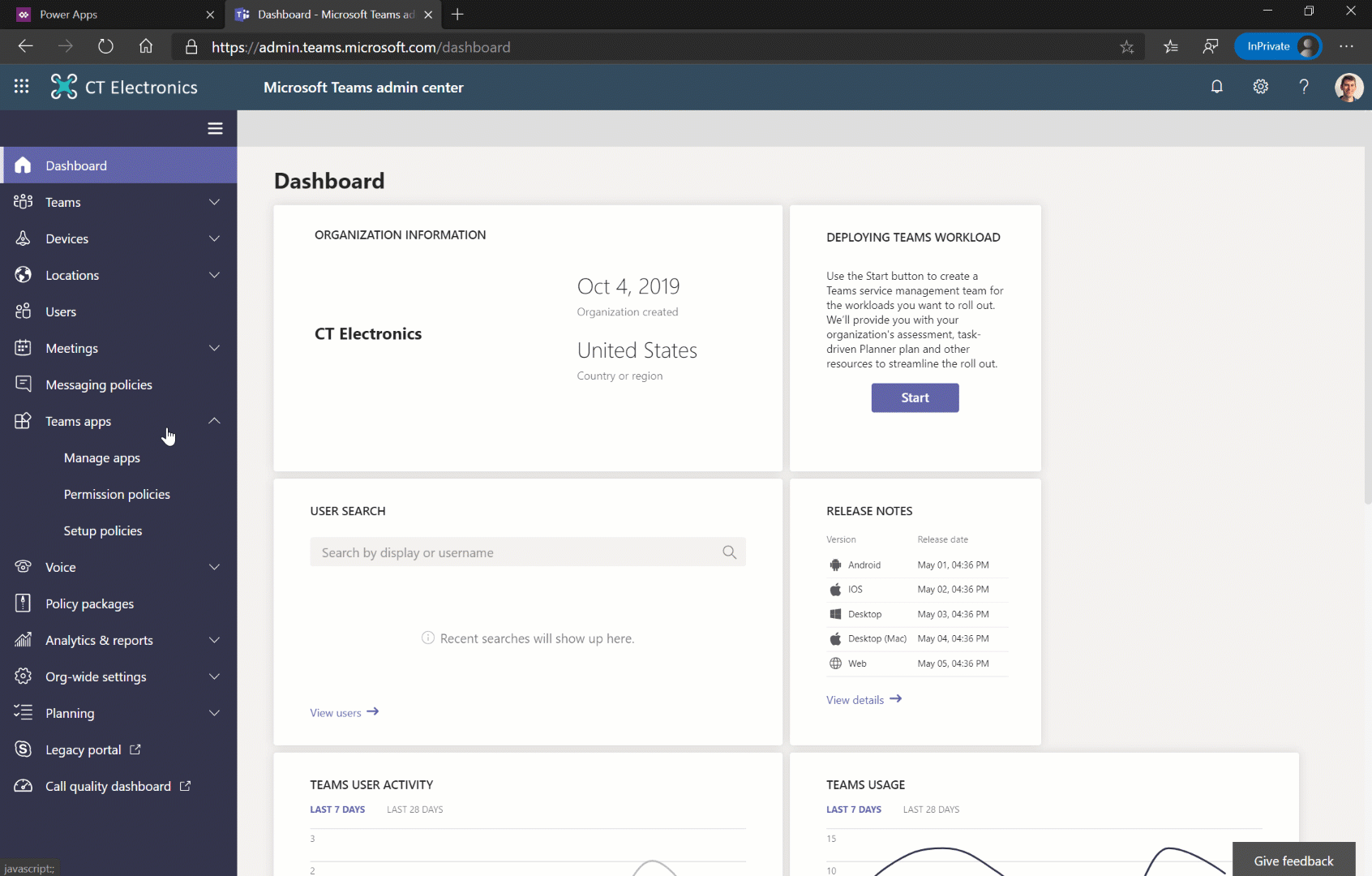Click the Analytics & reports chart icon
This screenshot has height=876, width=1372.
(x=23, y=640)
